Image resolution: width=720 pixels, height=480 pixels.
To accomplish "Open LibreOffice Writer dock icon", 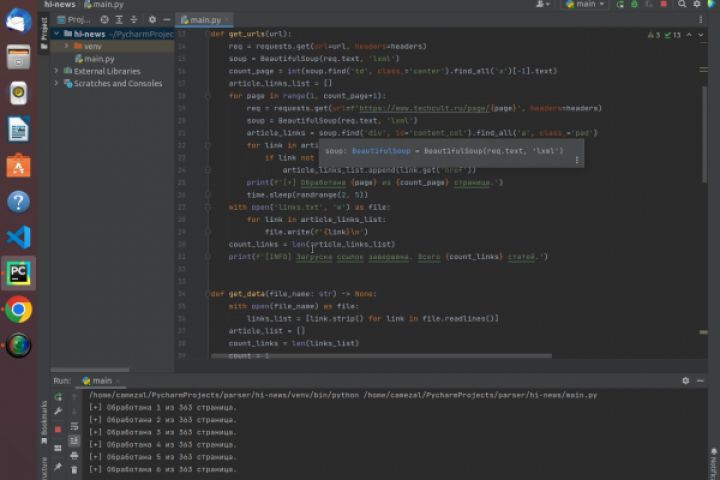I will (x=18, y=129).
